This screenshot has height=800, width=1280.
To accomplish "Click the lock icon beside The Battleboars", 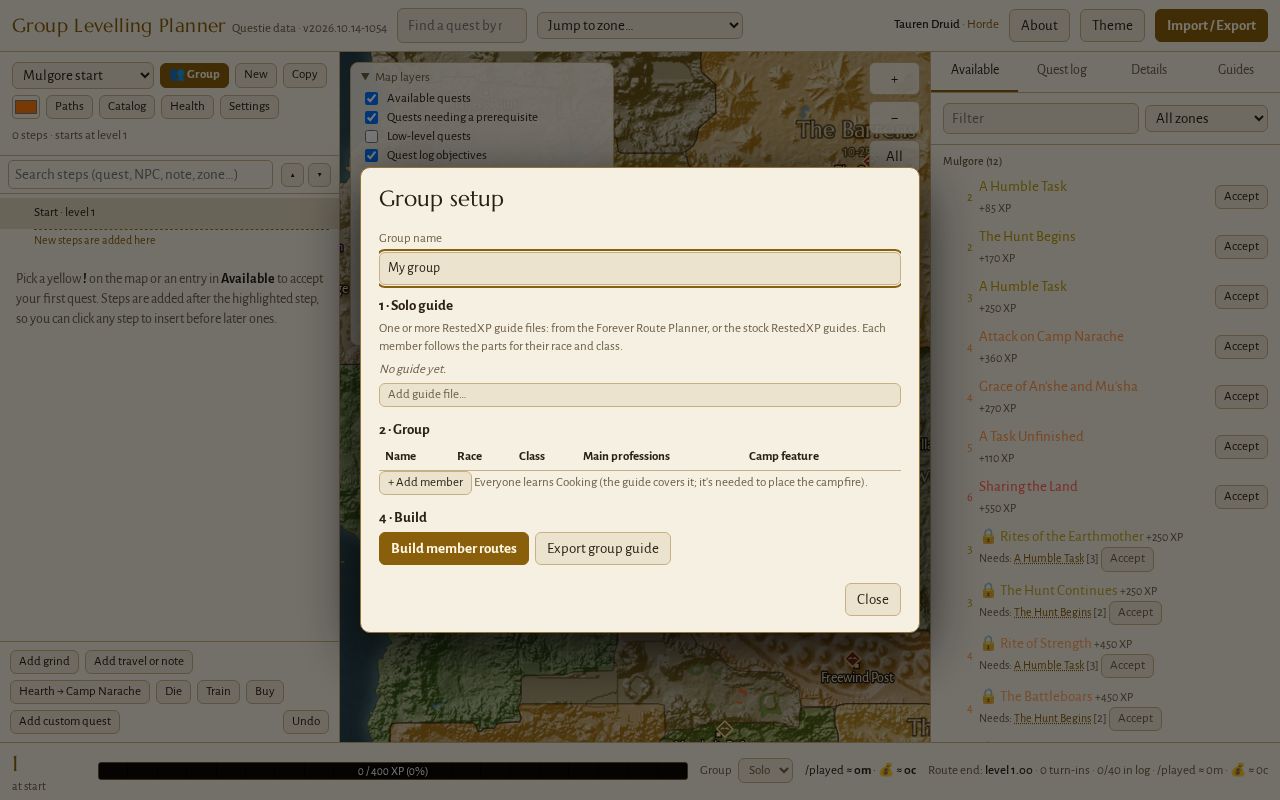I will pos(988,696).
